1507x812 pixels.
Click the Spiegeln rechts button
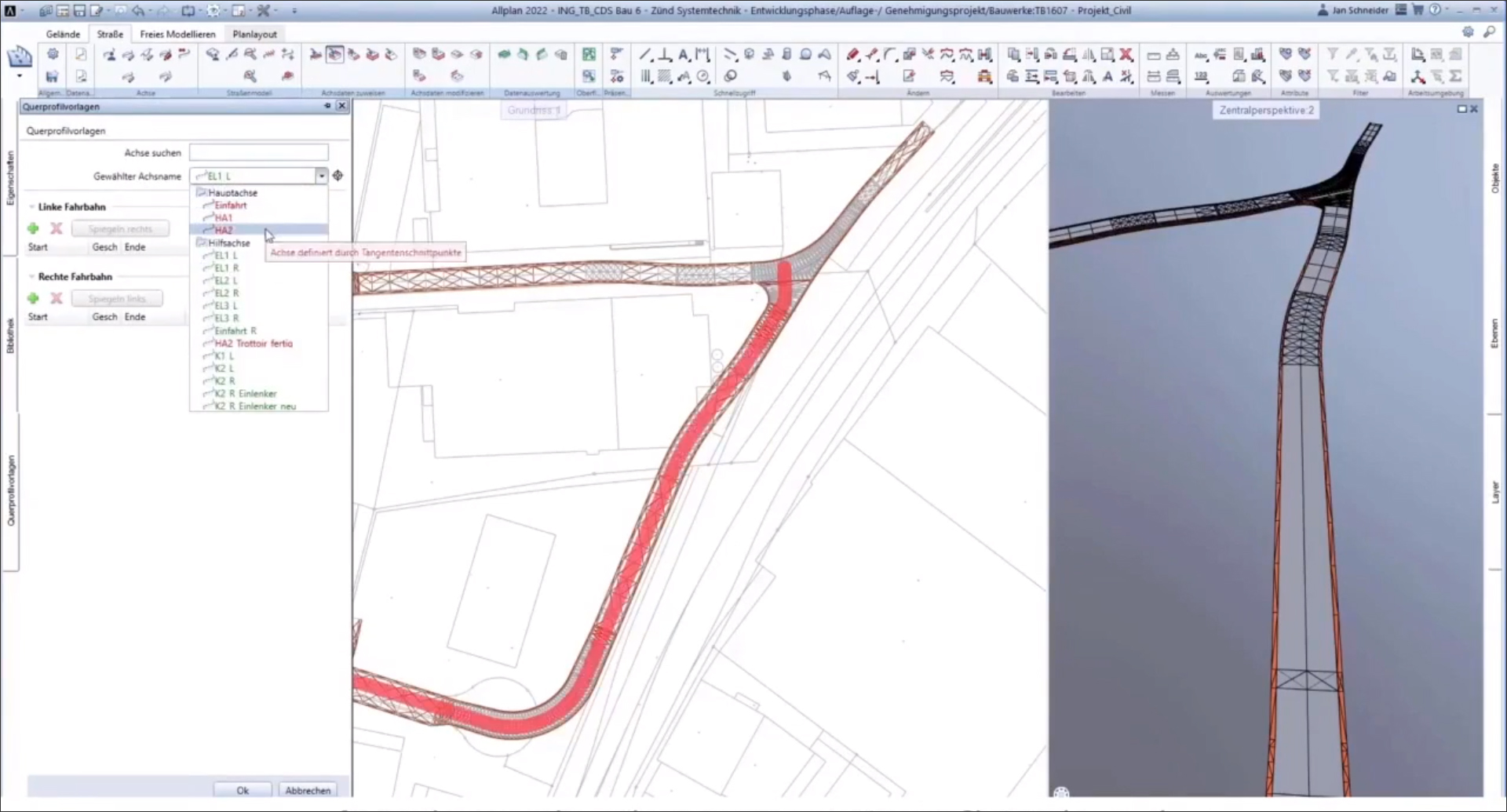(x=120, y=228)
